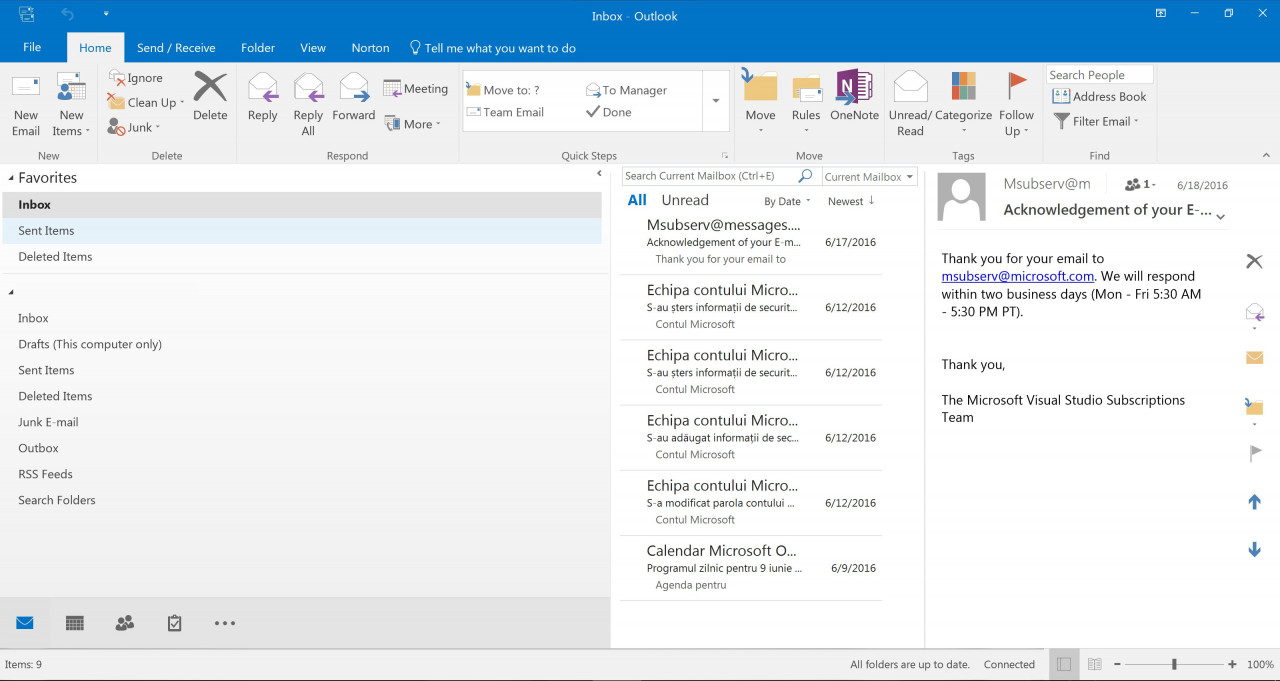Open the New Items menu

tap(71, 105)
